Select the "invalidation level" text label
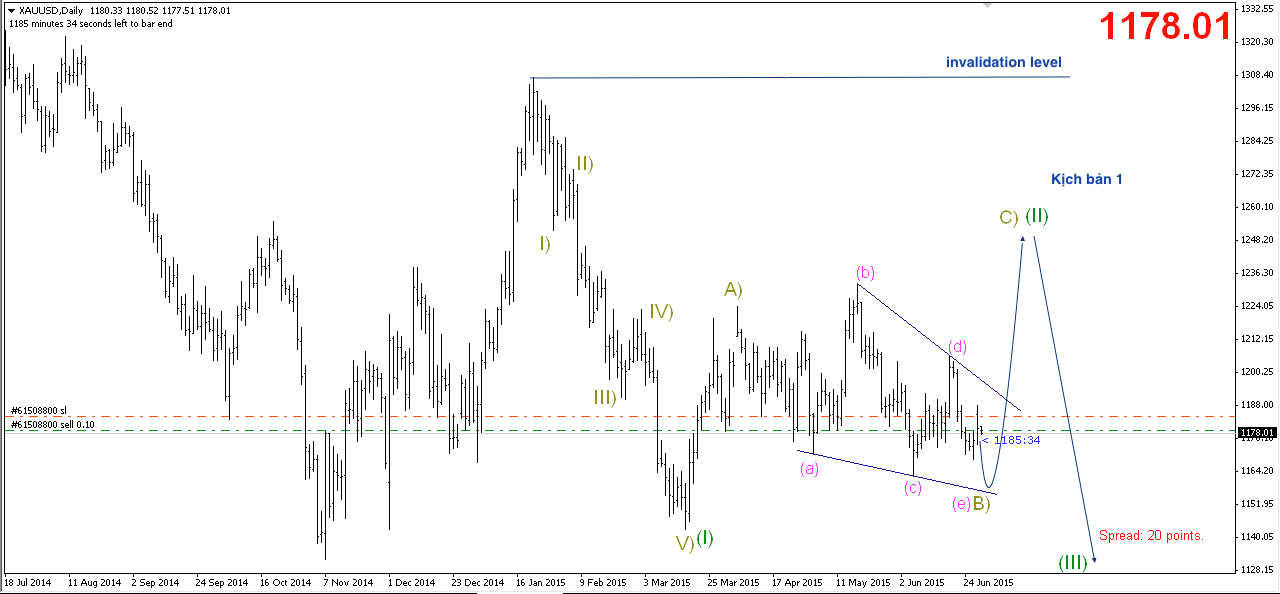The width and height of the screenshot is (1280, 594). point(1003,62)
